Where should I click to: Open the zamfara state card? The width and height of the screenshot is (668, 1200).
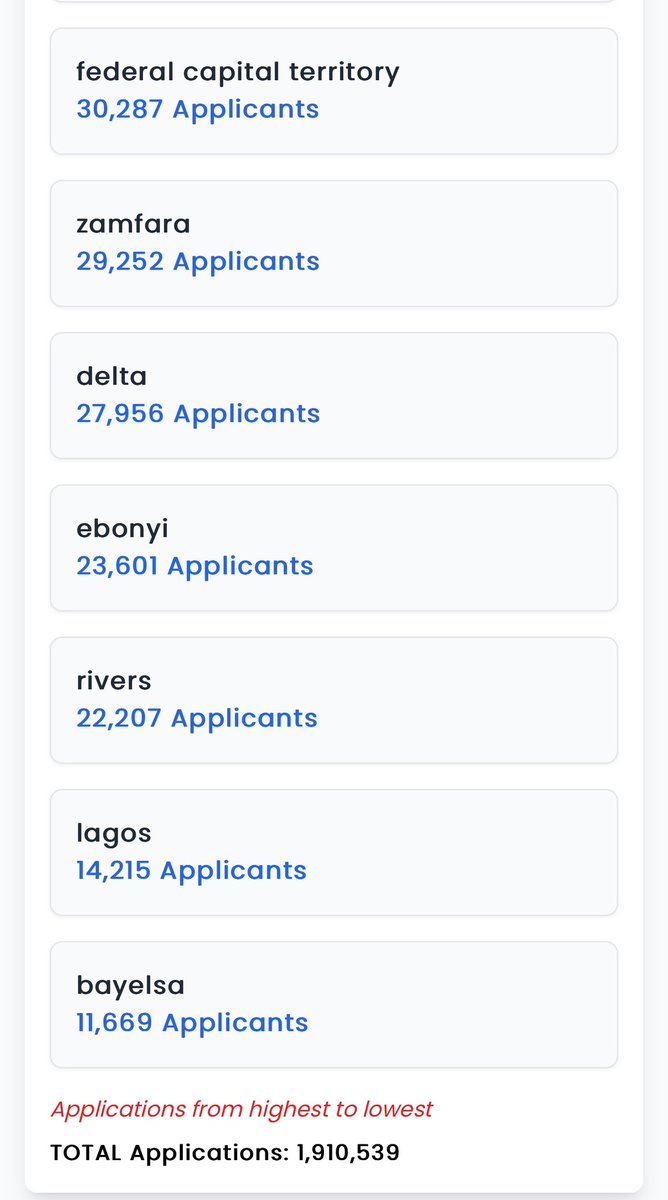pyautogui.click(x=334, y=243)
